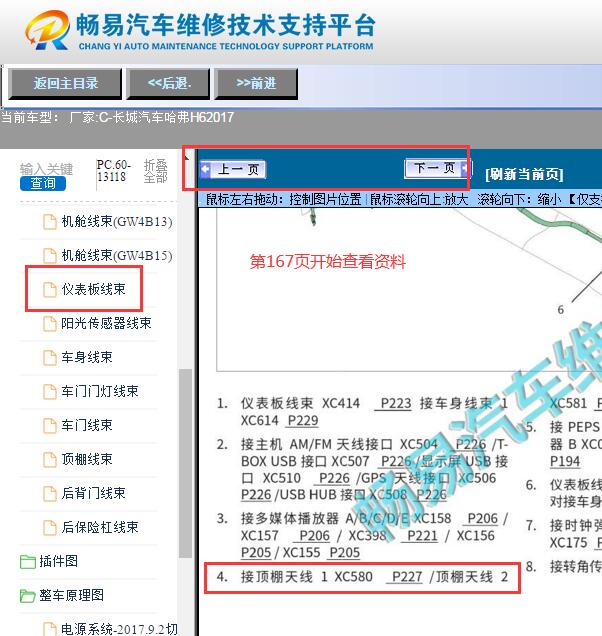Open the P226 link after XC510

coord(334,479)
